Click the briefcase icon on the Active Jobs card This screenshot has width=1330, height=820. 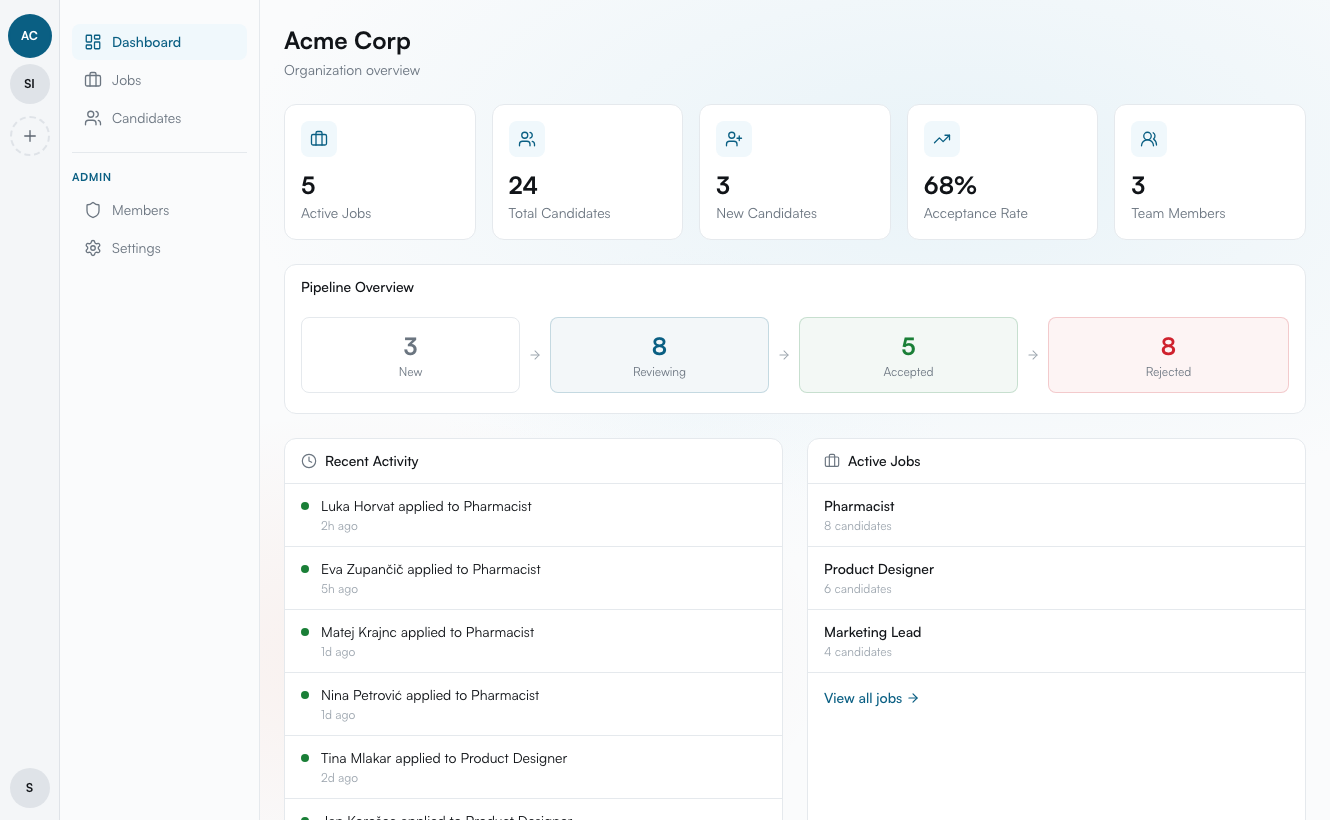(x=319, y=139)
